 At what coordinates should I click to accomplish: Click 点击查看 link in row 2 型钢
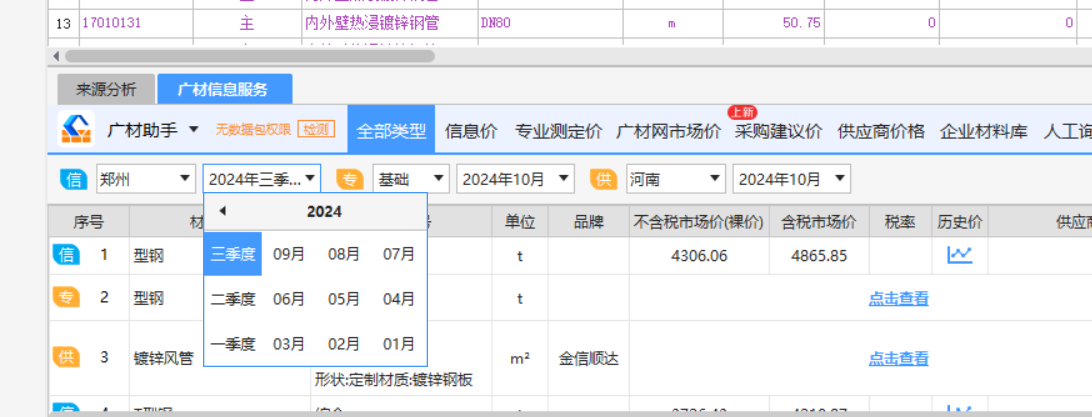click(898, 298)
